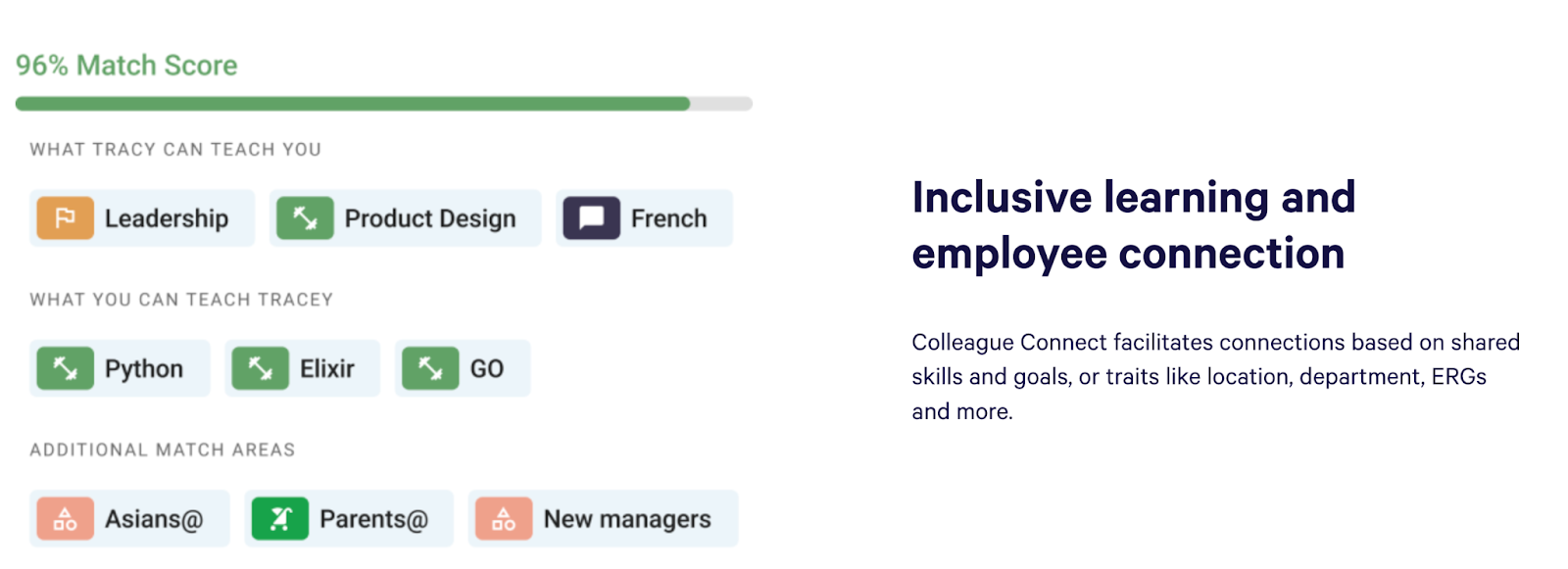Click the green arrows icon on Product Design

pos(305,218)
